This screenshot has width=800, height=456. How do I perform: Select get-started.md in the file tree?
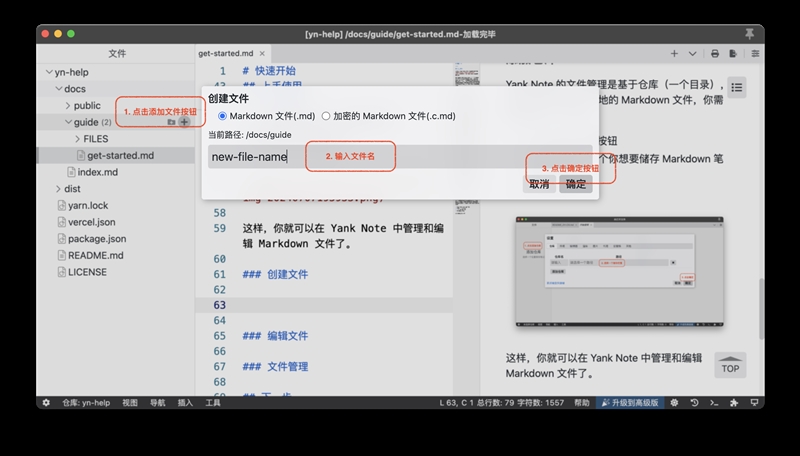click(120, 155)
